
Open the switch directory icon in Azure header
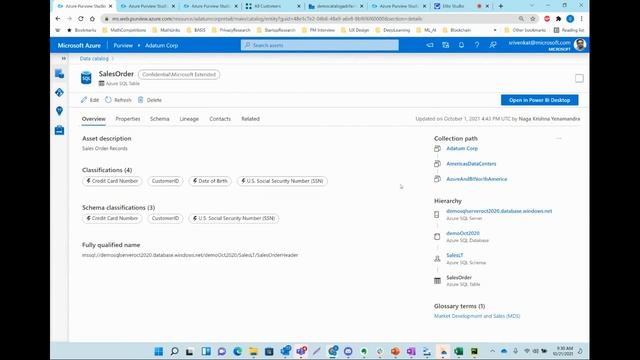[446, 45]
